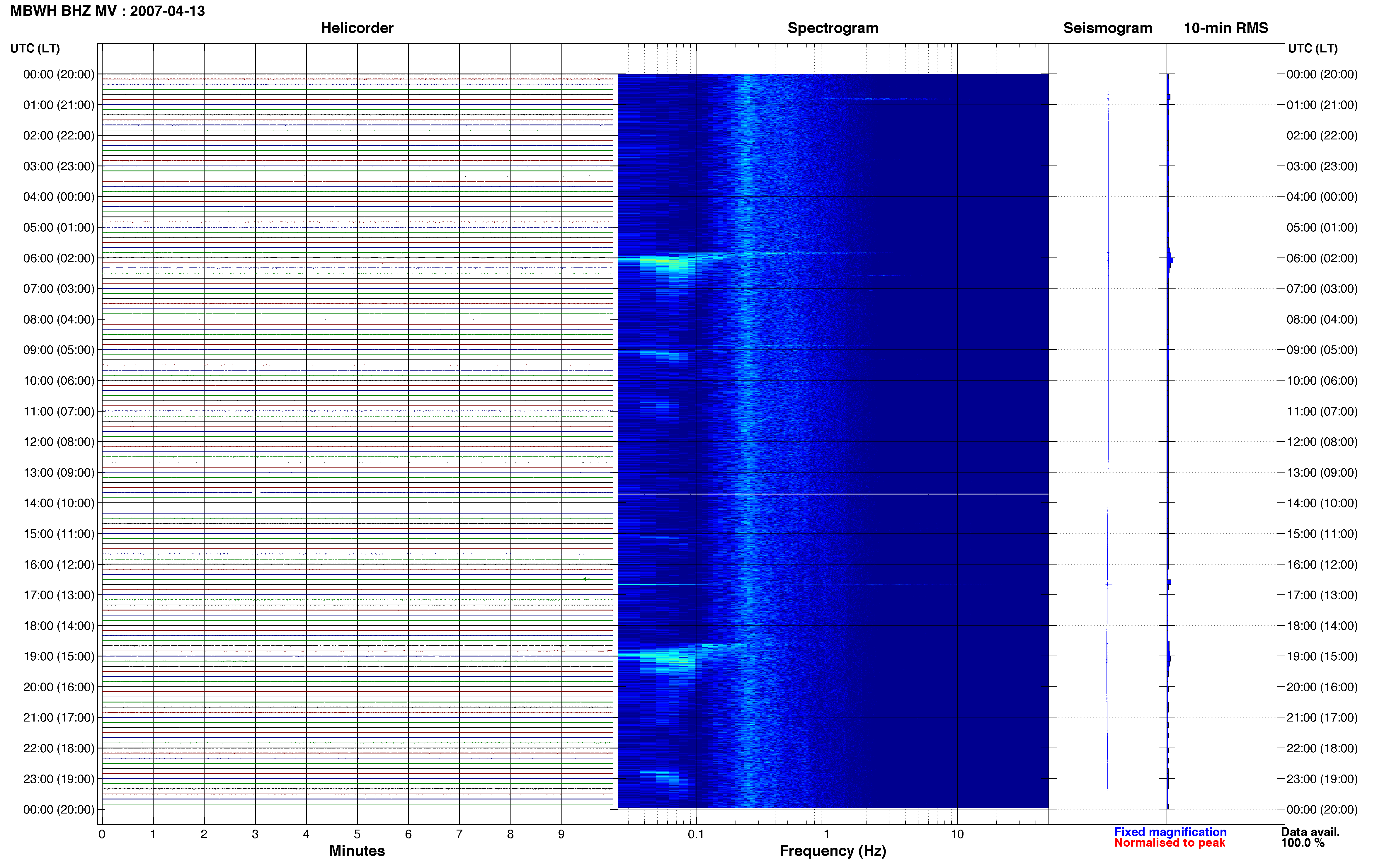Click the red Normalised to peak legend text
1389x868 pixels.
[x=1170, y=843]
